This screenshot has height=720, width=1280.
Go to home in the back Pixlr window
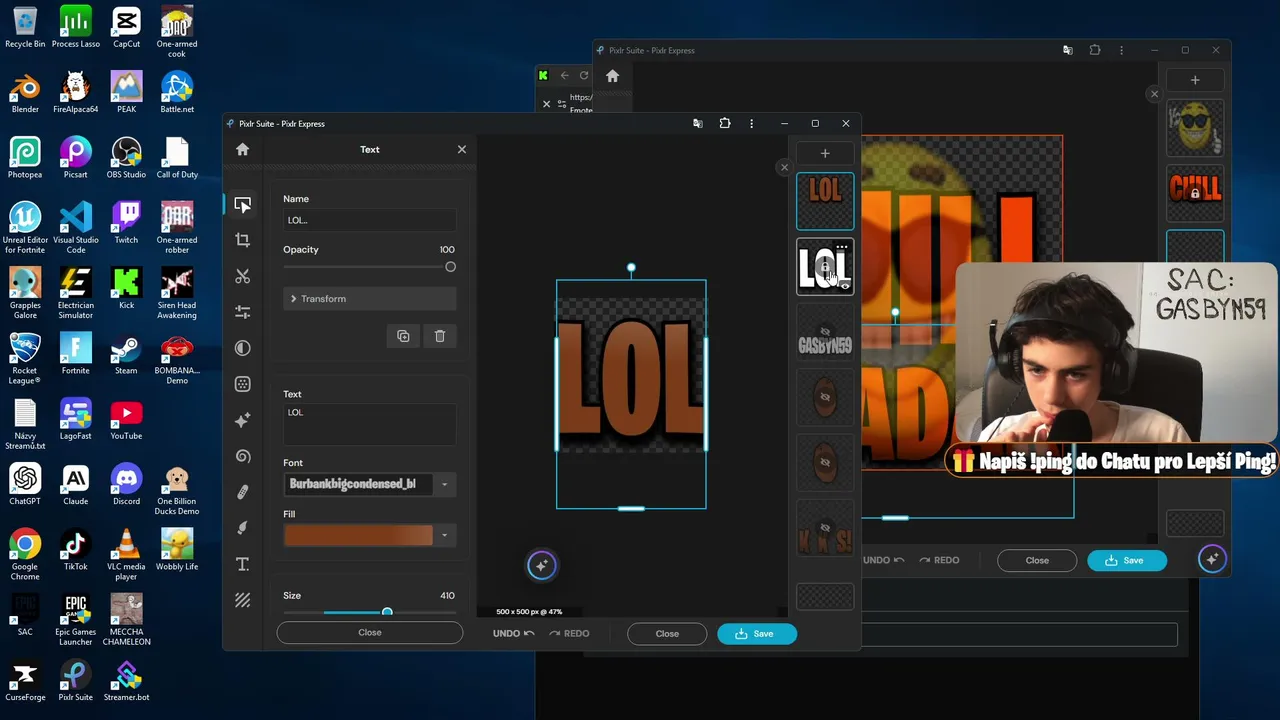point(612,76)
